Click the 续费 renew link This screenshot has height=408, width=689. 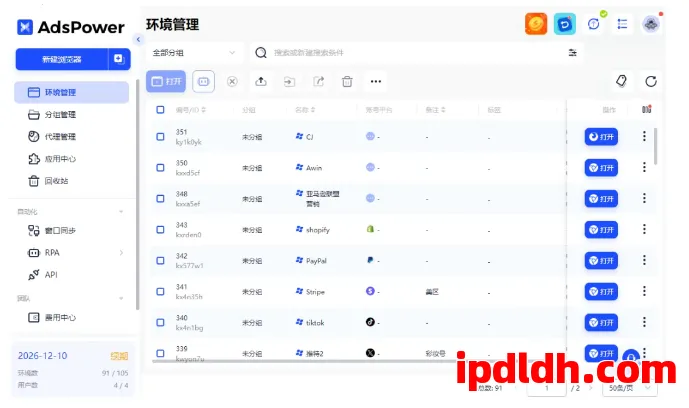(x=119, y=356)
